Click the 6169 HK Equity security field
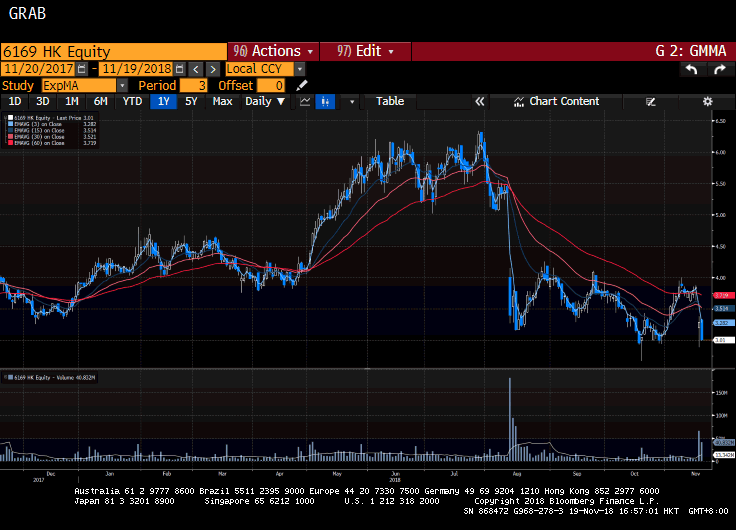Screen dimensions: 736x530 click(114, 51)
